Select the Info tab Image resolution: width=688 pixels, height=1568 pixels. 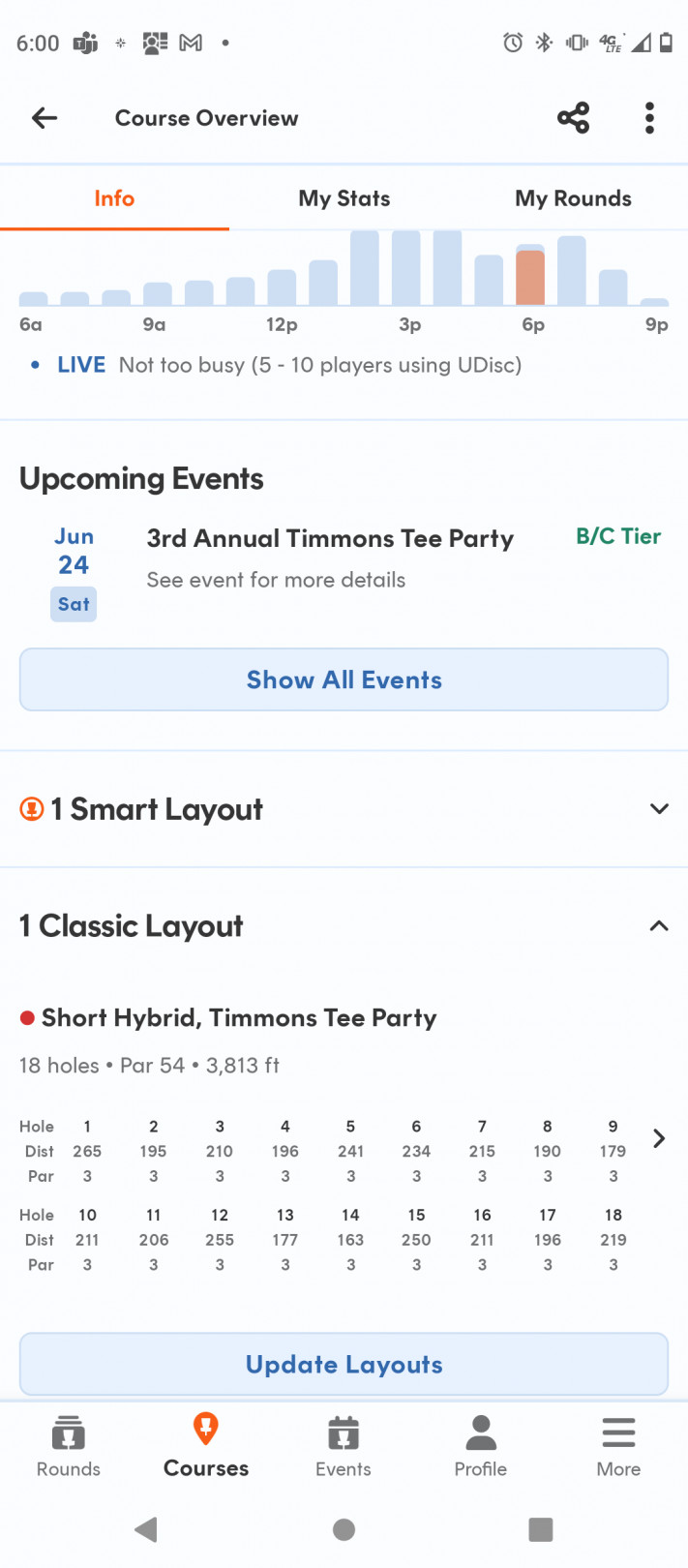pos(114,198)
